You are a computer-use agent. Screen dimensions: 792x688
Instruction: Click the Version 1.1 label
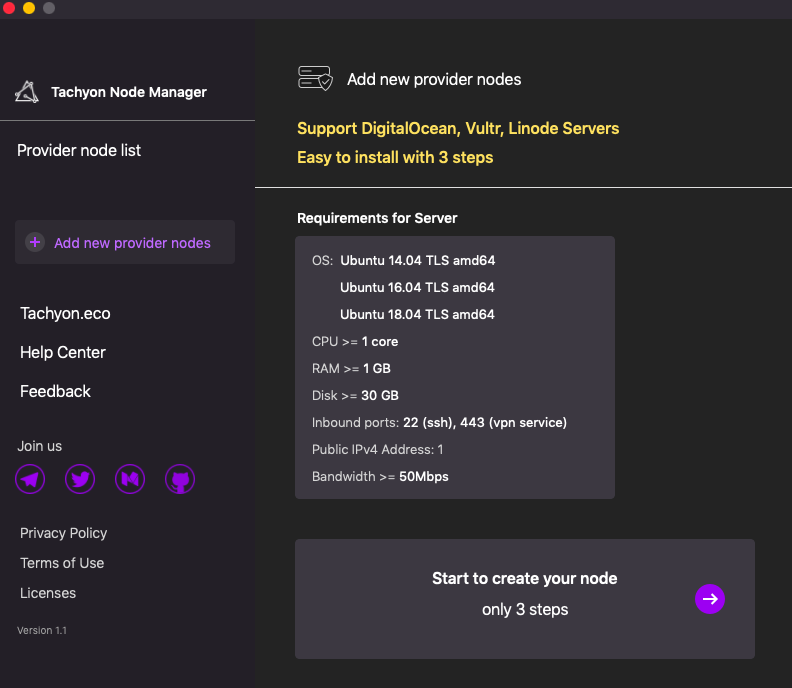42,630
